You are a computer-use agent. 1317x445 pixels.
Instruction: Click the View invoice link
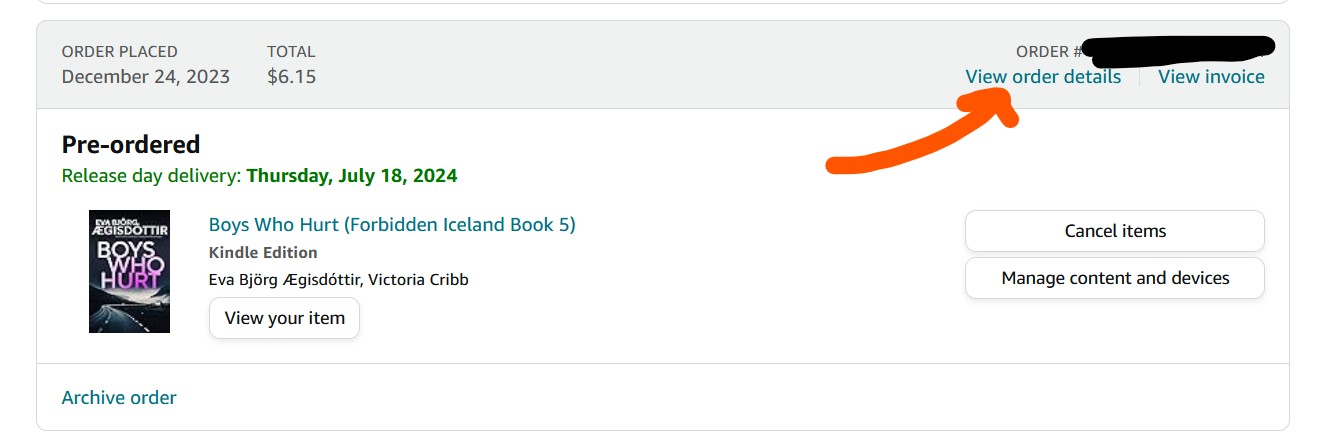click(x=1211, y=77)
